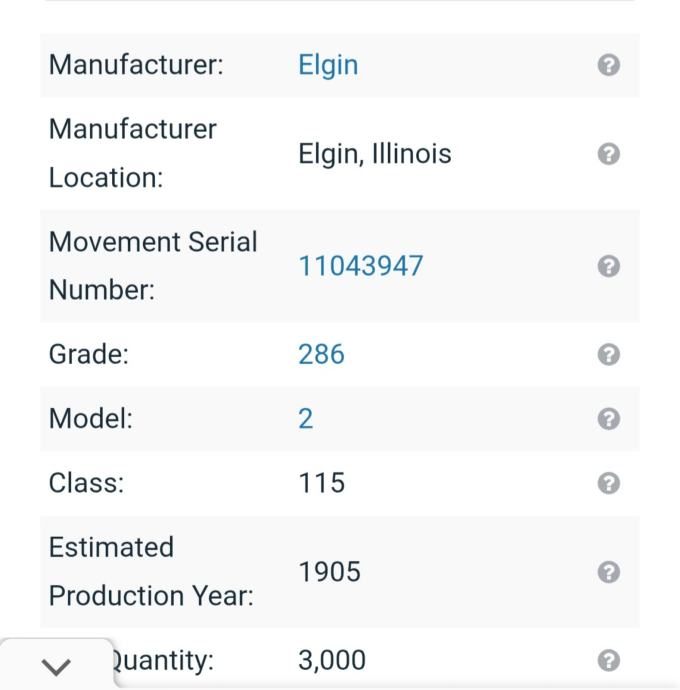The width and height of the screenshot is (680, 690).
Task: Click the quantity value 3,000
Action: [x=332, y=661]
